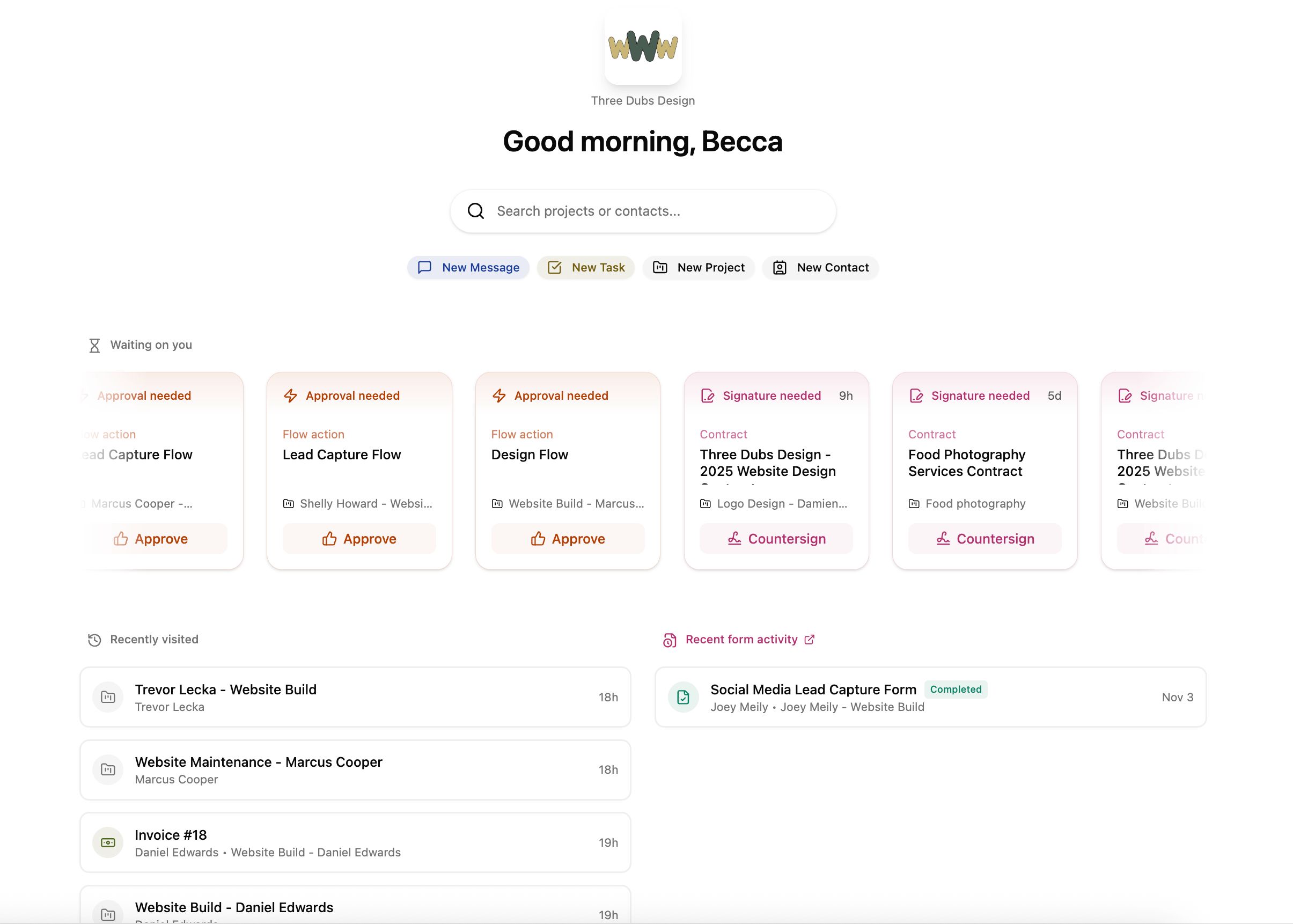The height and width of the screenshot is (924, 1293).
Task: Click the clock history icon beside Recently visited
Action: [x=94, y=639]
